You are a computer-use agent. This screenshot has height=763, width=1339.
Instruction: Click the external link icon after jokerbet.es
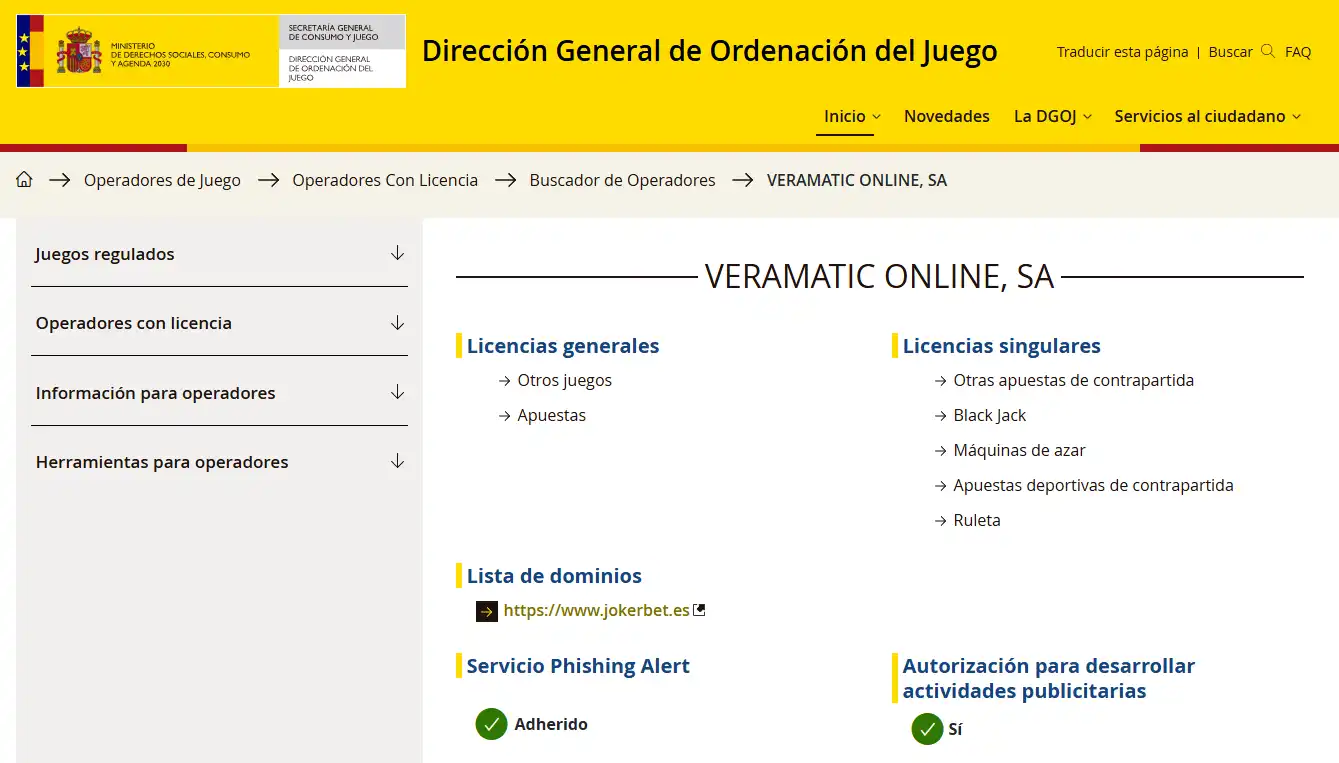pos(699,609)
